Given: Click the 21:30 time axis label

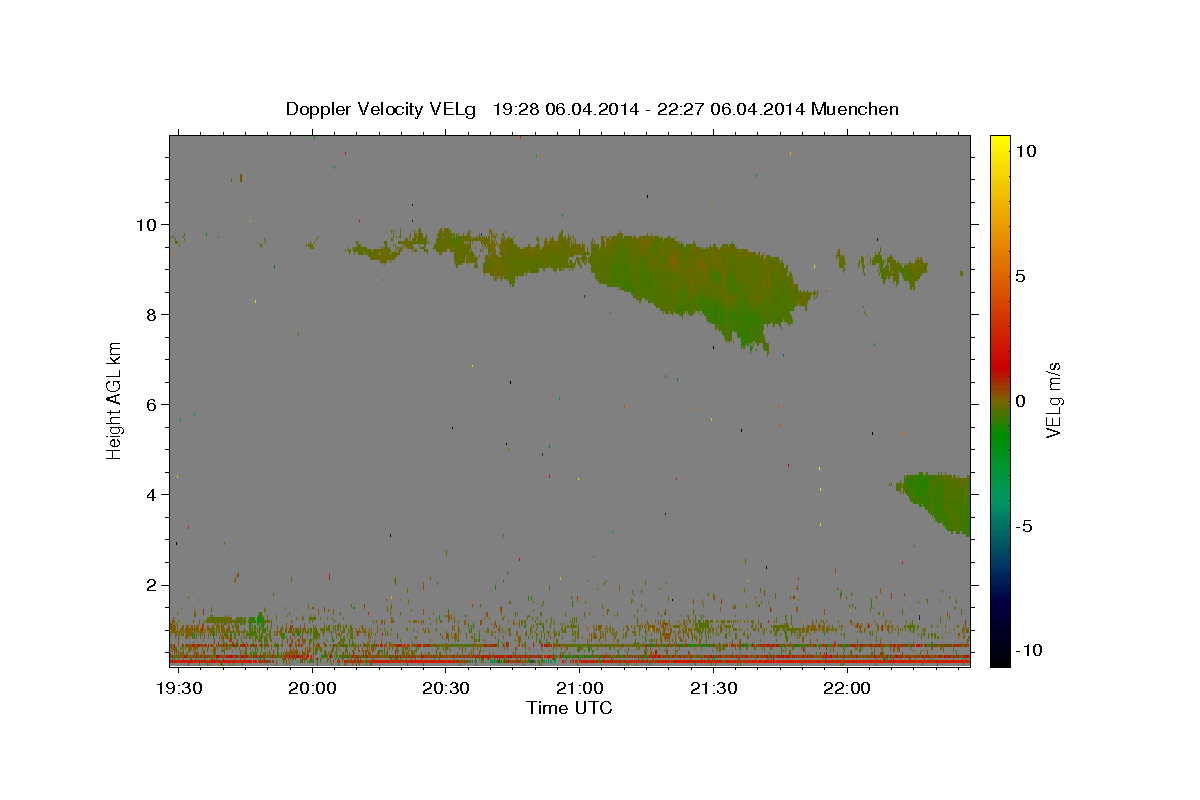Looking at the screenshot, I should 713,689.
